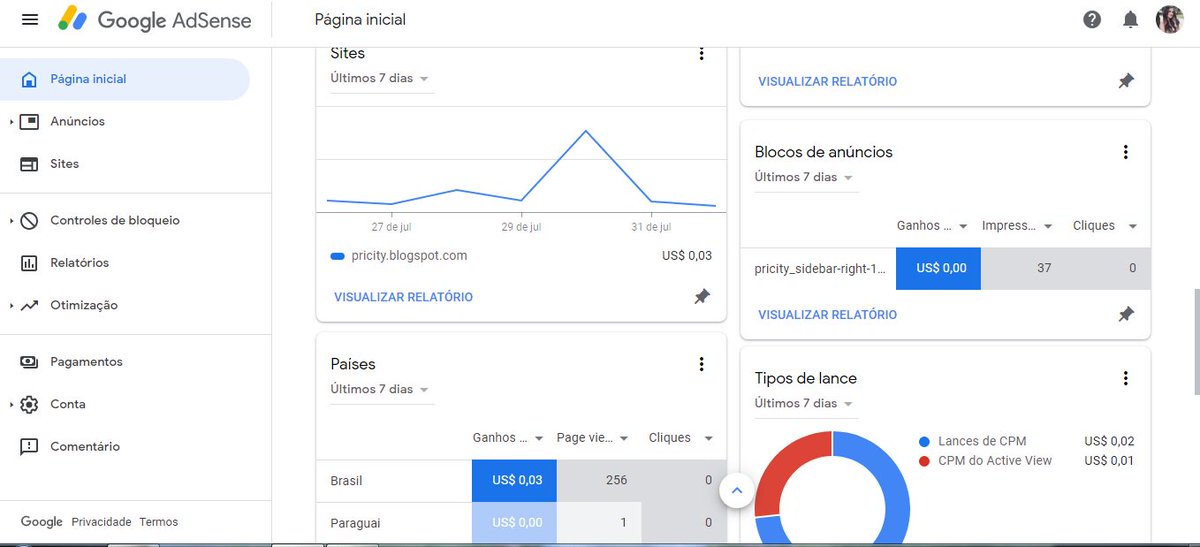Expand the Controles de bloqueio arrow
This screenshot has height=547, width=1200.
pyautogui.click(x=11, y=220)
